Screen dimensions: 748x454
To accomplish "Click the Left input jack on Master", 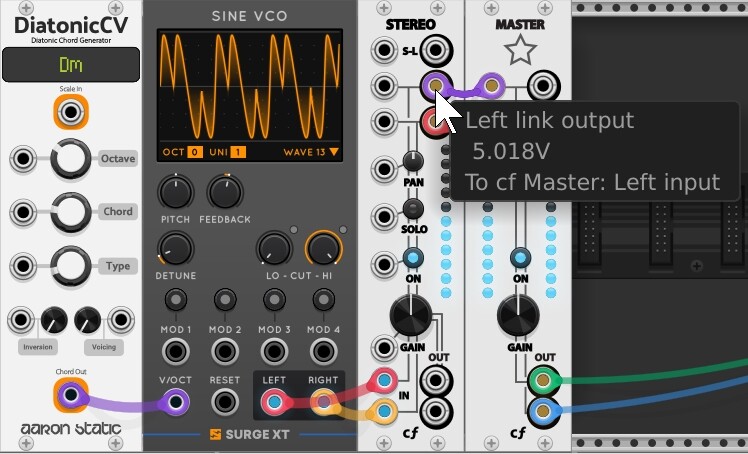I will click(x=491, y=86).
